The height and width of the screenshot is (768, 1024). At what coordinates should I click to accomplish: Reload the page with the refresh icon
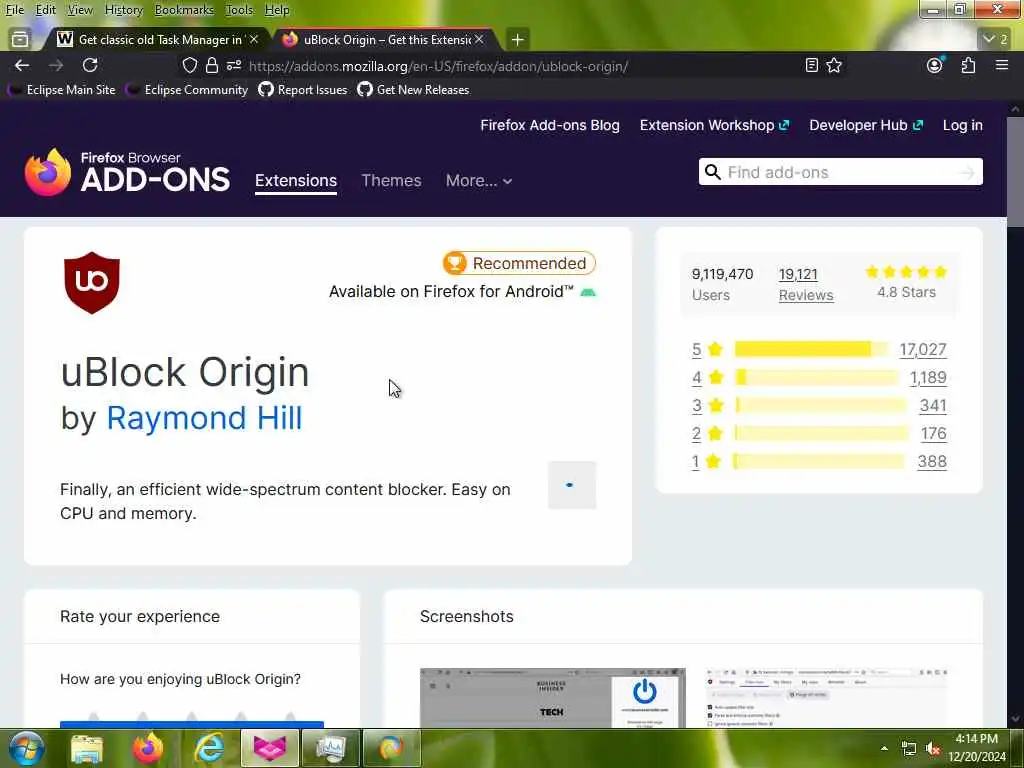tap(90, 65)
